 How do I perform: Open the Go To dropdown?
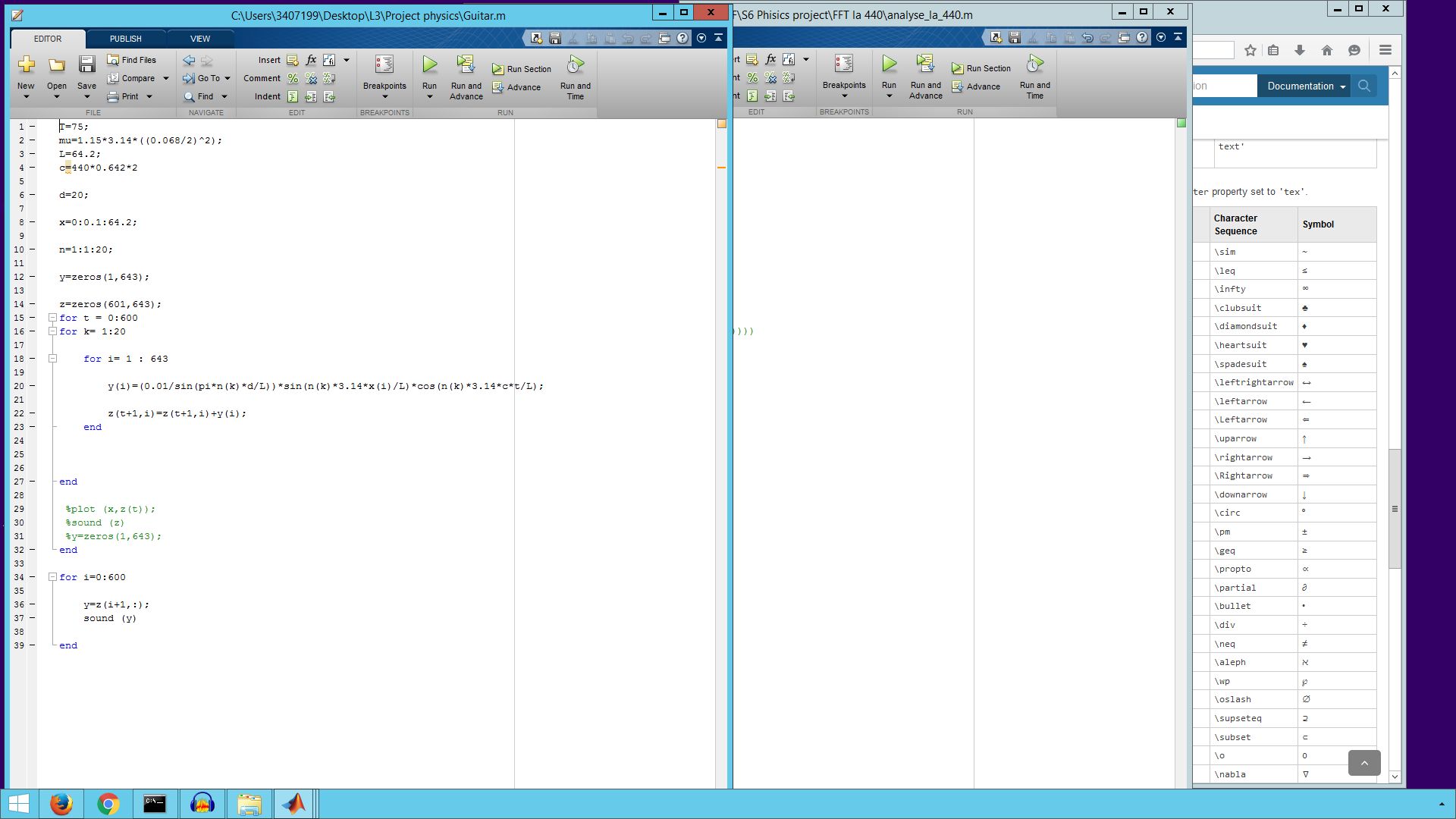(x=207, y=78)
